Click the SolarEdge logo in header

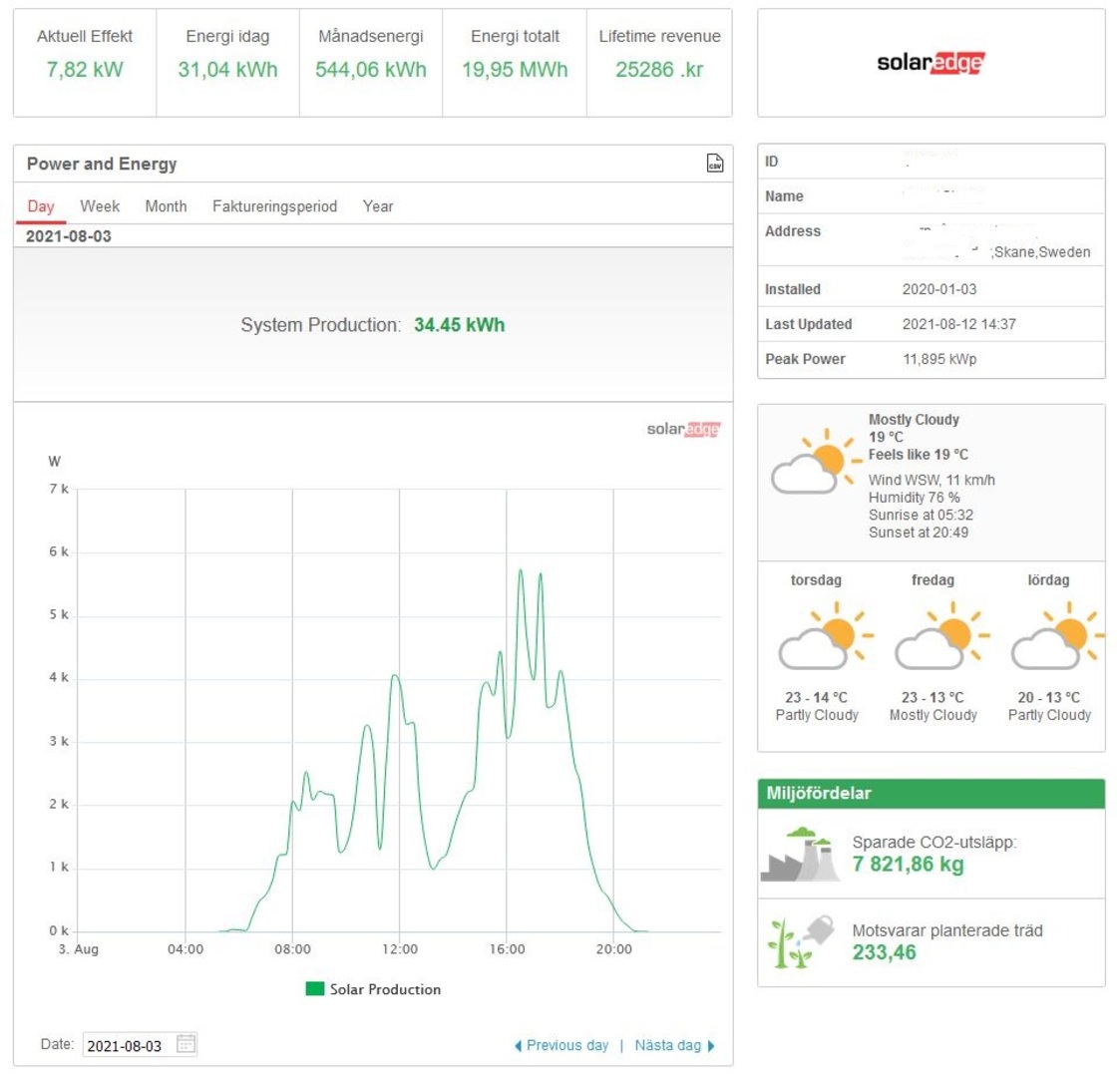click(930, 63)
